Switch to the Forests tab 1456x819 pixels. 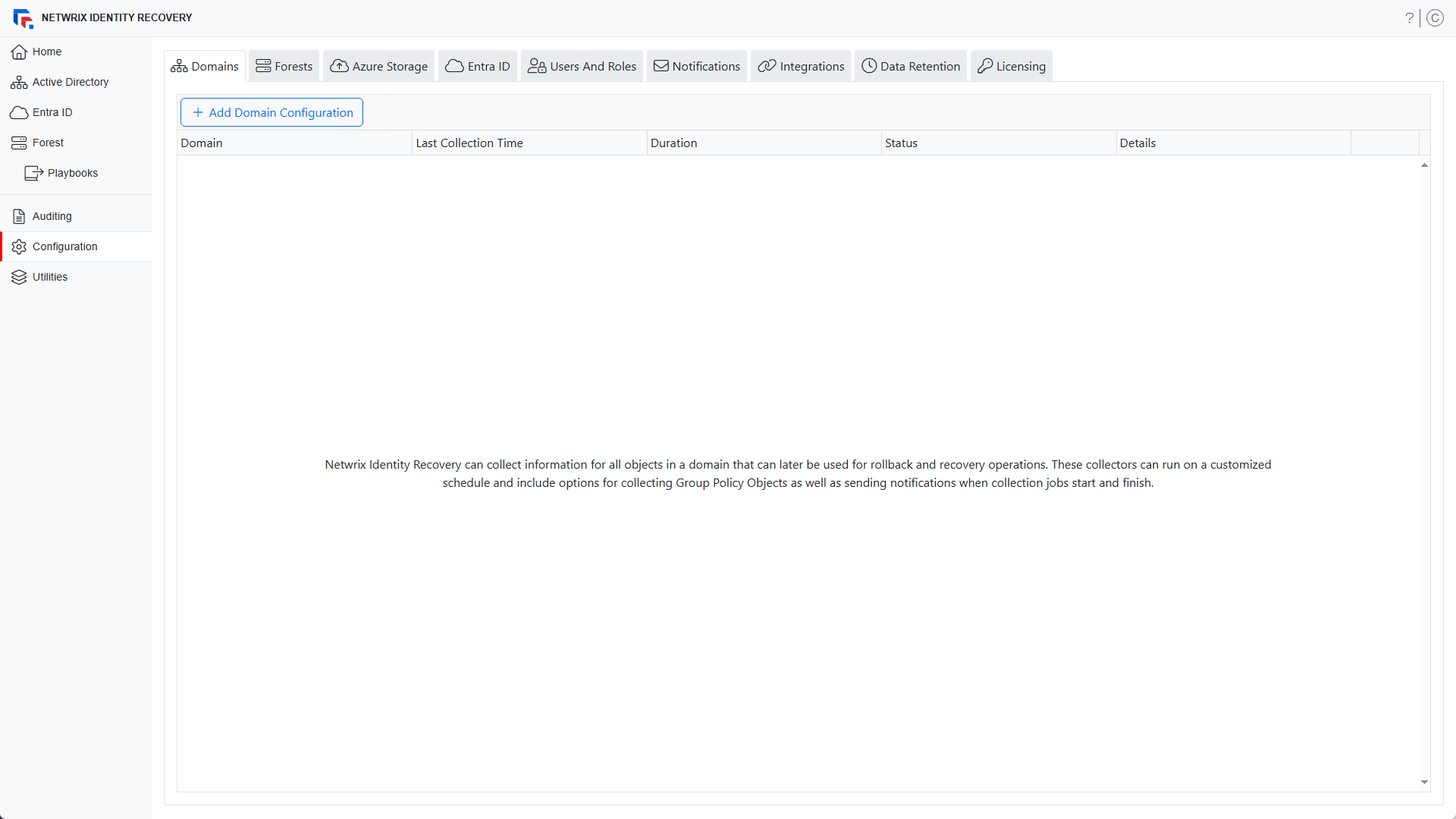pos(284,66)
